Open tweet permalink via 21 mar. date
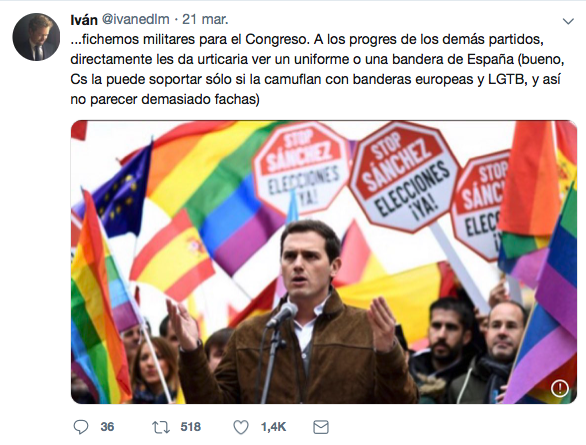The height and width of the screenshot is (445, 586). pos(205,19)
